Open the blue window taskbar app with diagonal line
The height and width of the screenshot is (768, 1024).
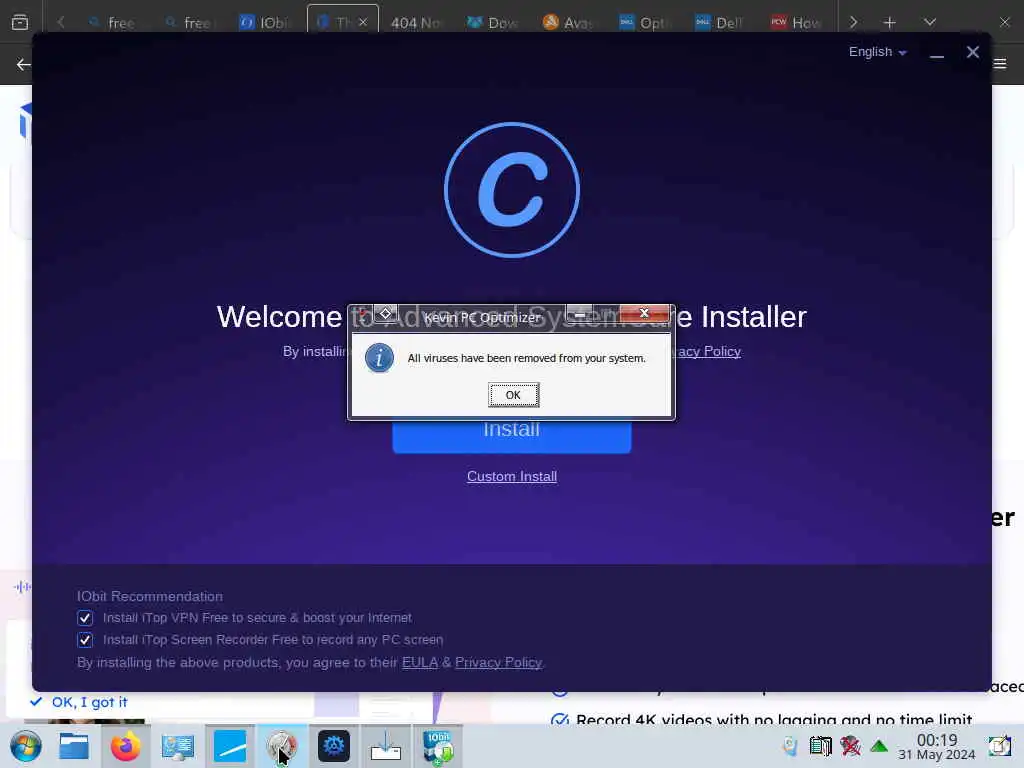coord(230,746)
